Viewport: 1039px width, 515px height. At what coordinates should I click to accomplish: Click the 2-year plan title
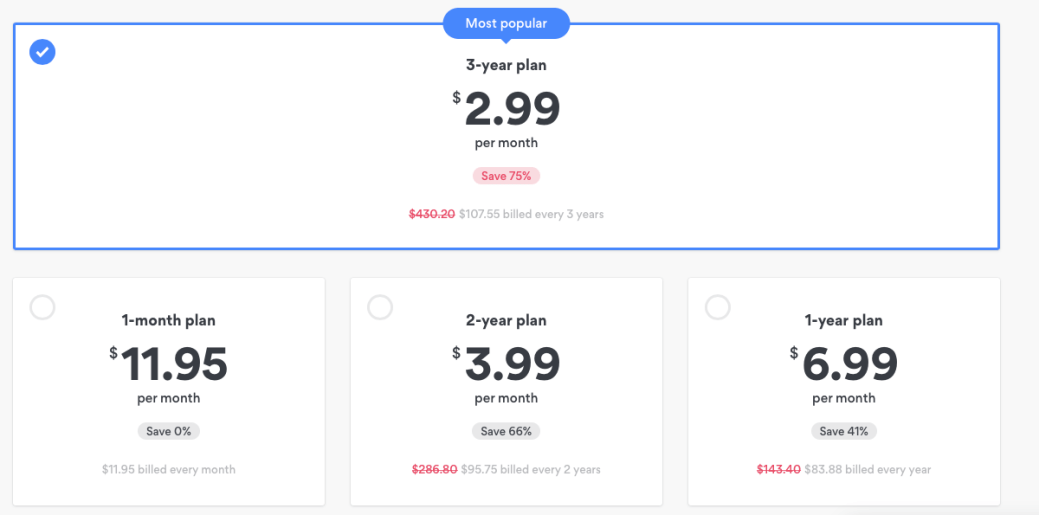[506, 321]
